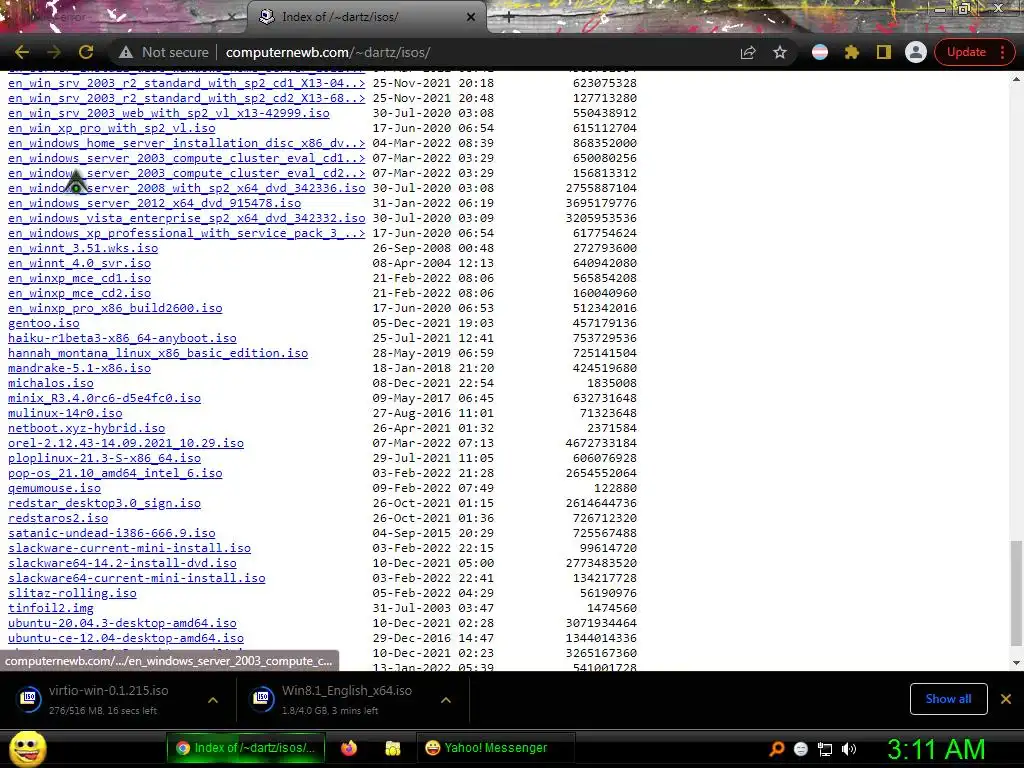This screenshot has width=1024, height=768.
Task: Click mandrake-5.1-x86.iso link
Action: coord(79,368)
